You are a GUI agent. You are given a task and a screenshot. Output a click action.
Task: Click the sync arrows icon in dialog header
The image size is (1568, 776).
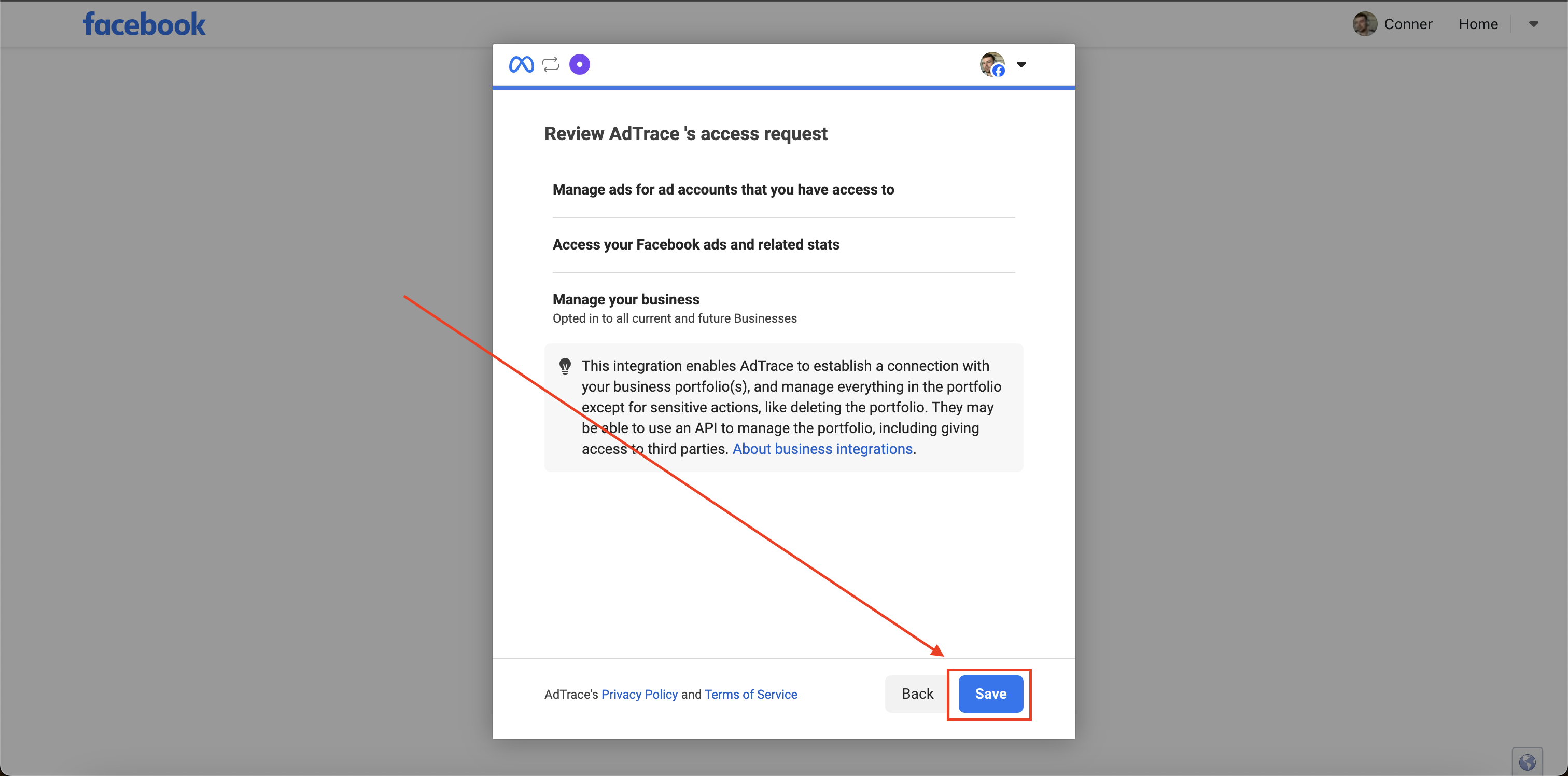[x=551, y=64]
